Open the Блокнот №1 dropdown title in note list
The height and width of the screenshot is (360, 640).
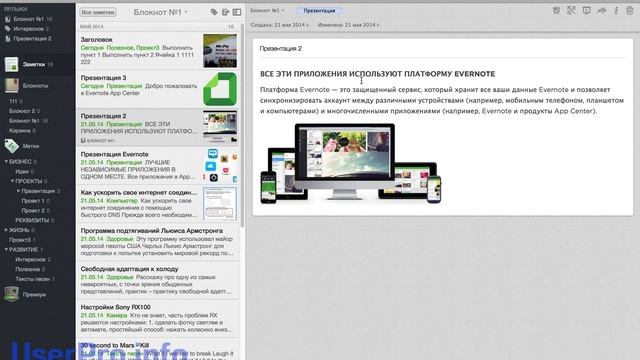click(x=160, y=12)
